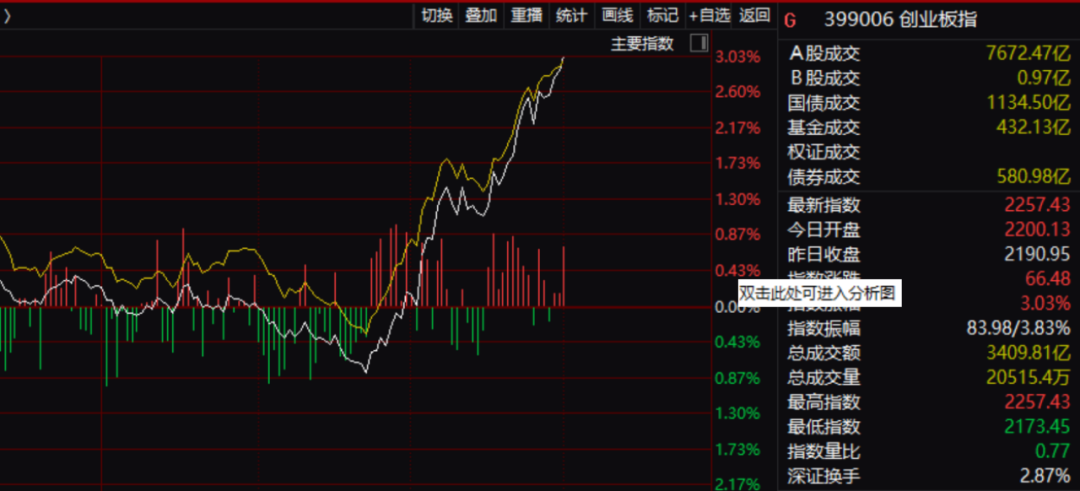The width and height of the screenshot is (1080, 491).
Task: Select 国债成交 value 1134.50亿
Action: tap(1029, 103)
